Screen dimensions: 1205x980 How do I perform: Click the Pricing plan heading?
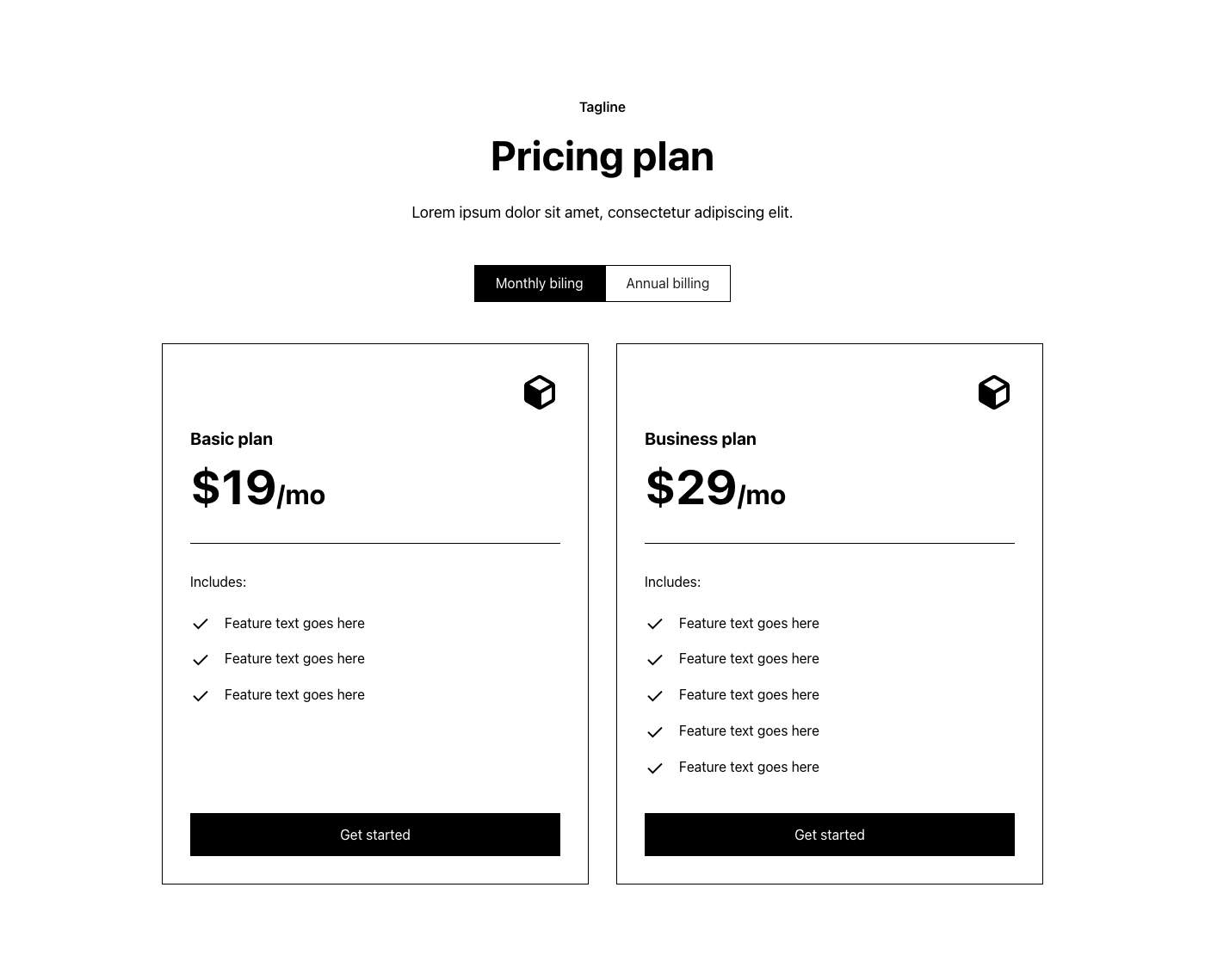[602, 157]
